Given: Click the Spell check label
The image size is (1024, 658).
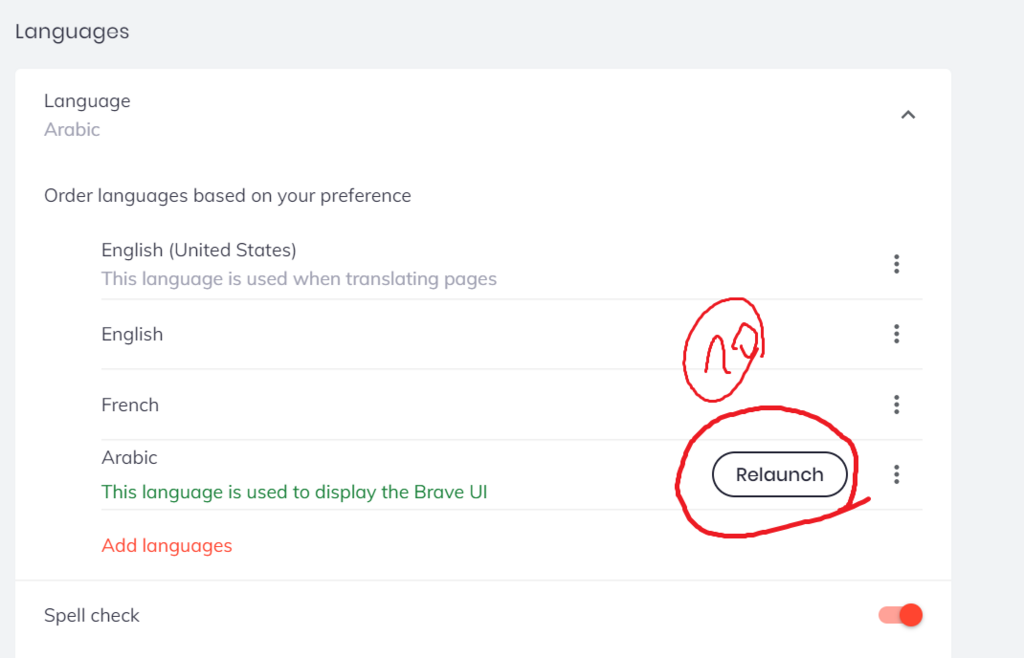Looking at the screenshot, I should pyautogui.click(x=91, y=616).
